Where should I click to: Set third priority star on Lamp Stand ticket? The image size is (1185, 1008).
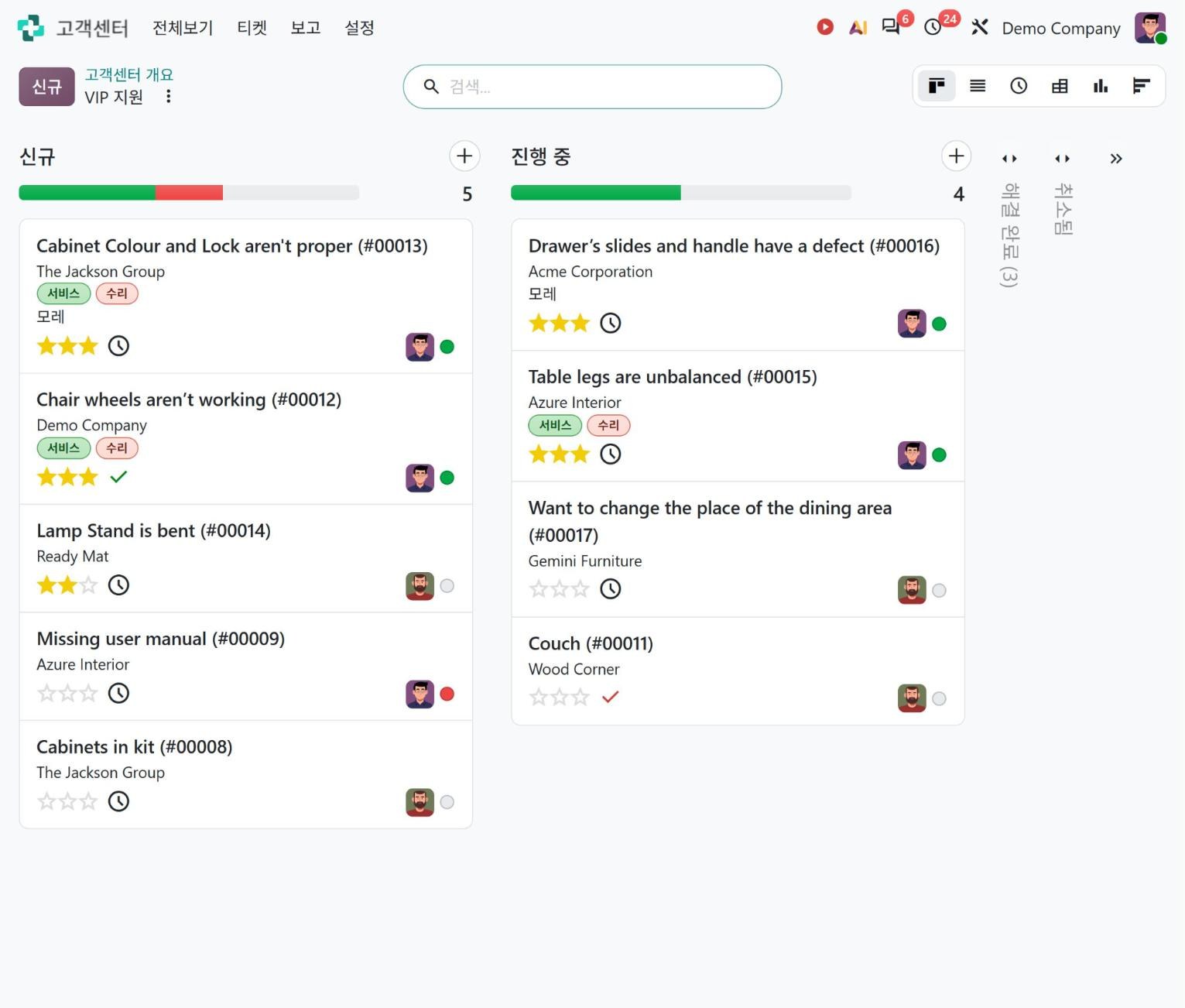(88, 585)
